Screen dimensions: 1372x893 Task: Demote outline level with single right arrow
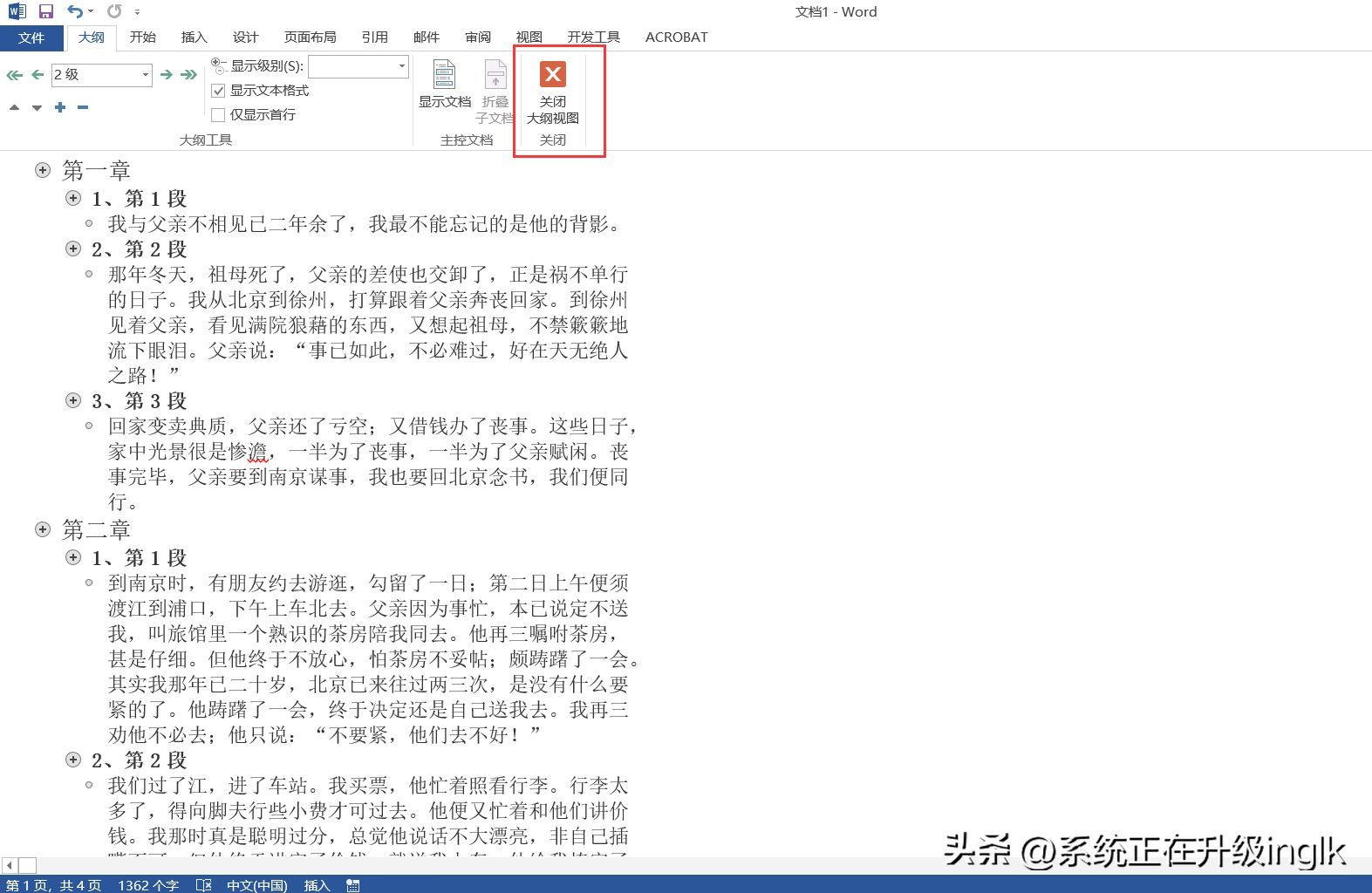tap(166, 75)
